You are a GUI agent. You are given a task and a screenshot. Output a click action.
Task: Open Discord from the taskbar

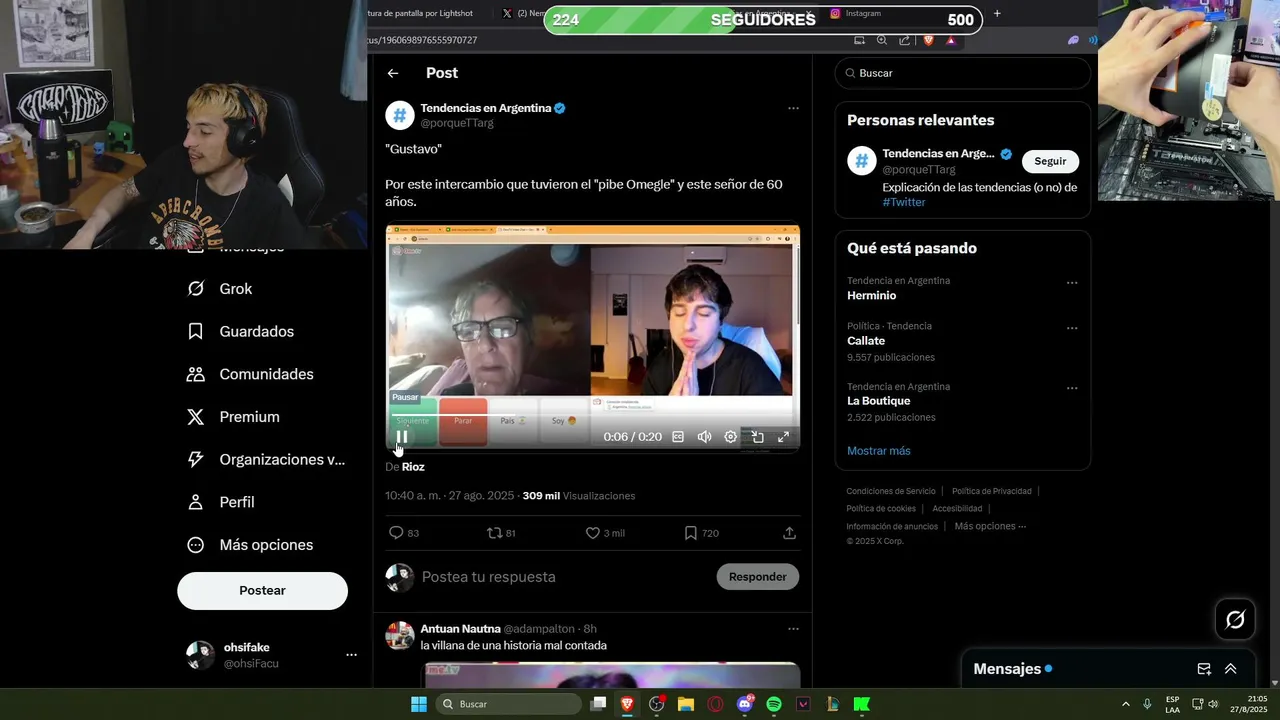745,704
